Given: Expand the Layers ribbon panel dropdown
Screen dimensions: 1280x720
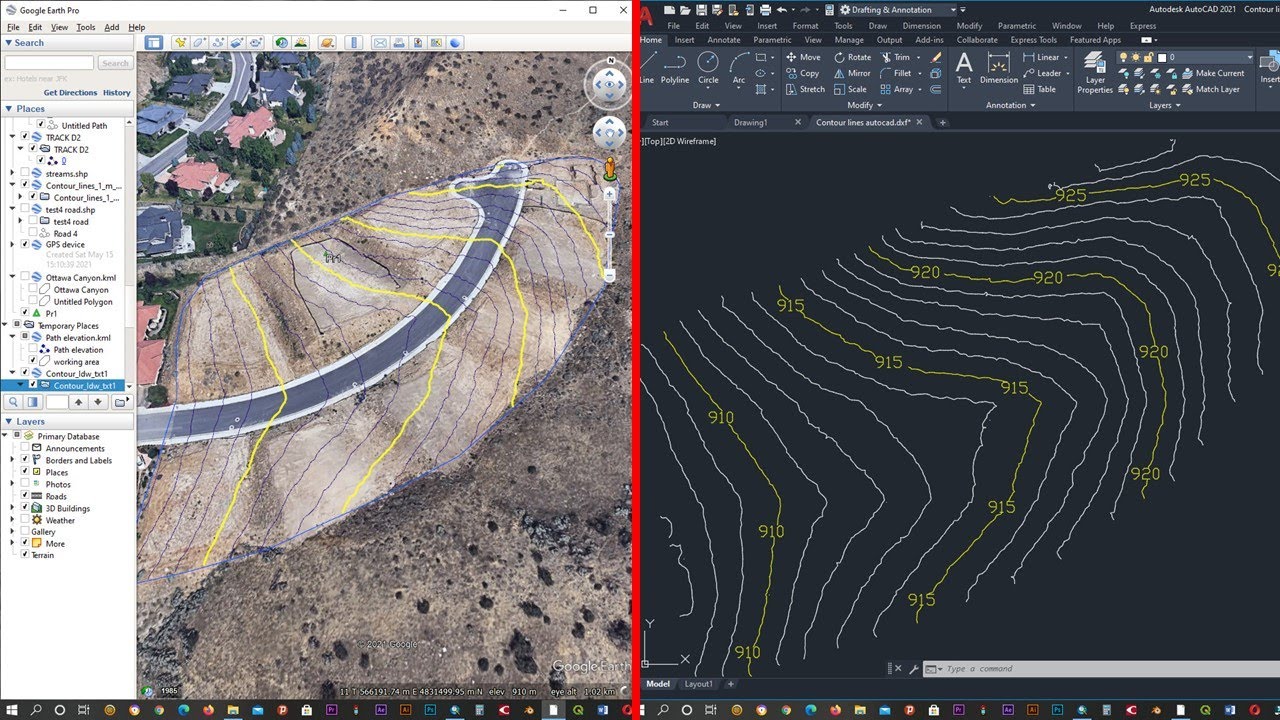Looking at the screenshot, I should pos(1164,105).
